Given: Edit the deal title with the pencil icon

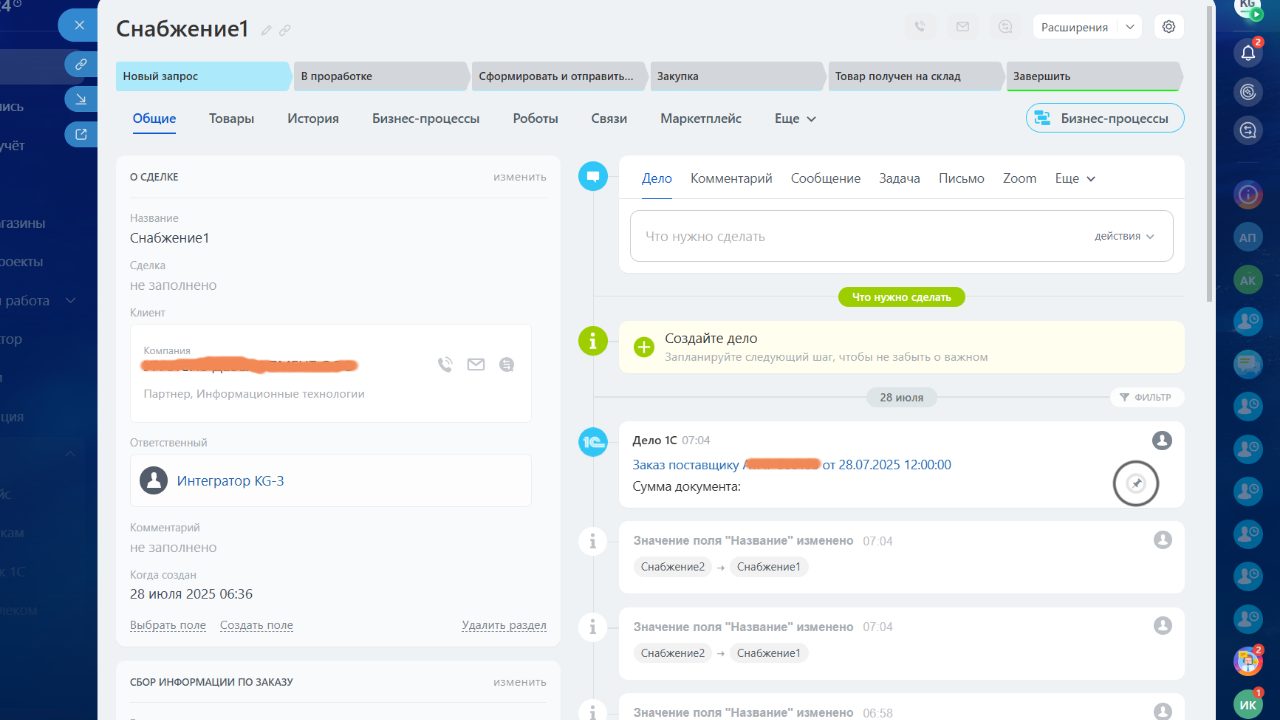Looking at the screenshot, I should pyautogui.click(x=266, y=30).
